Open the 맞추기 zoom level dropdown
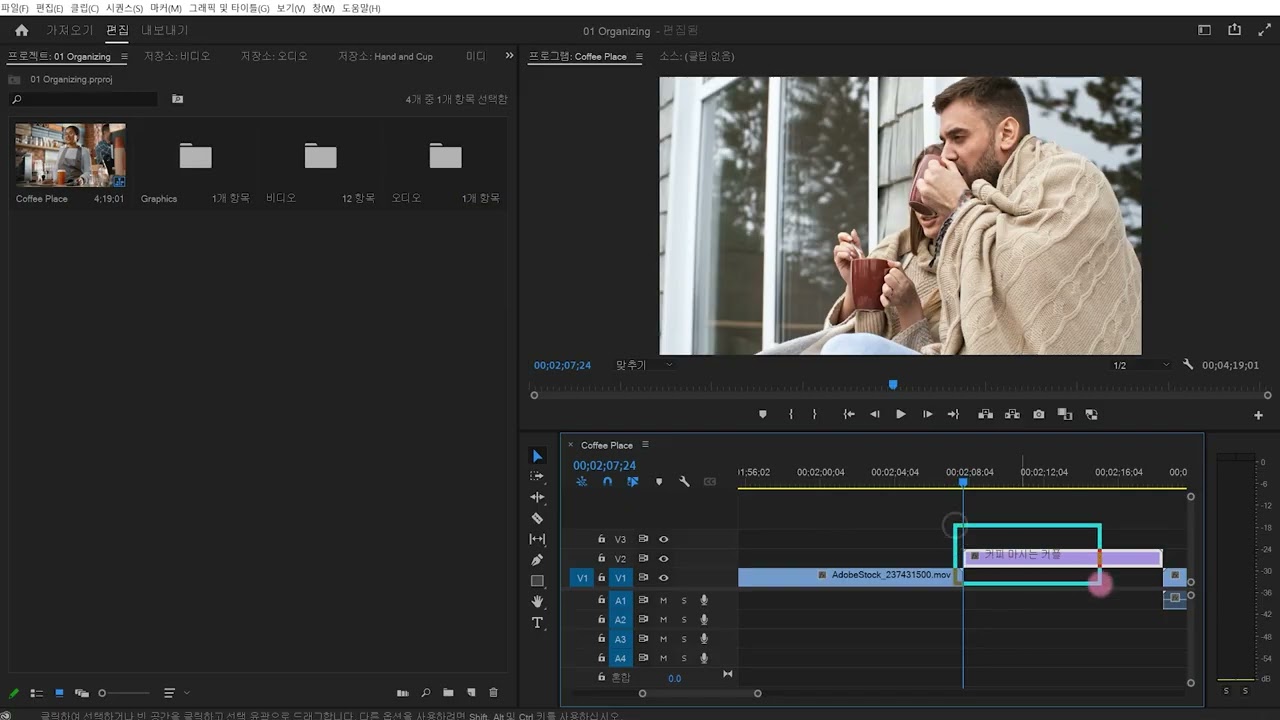This screenshot has width=1280, height=720. [645, 366]
